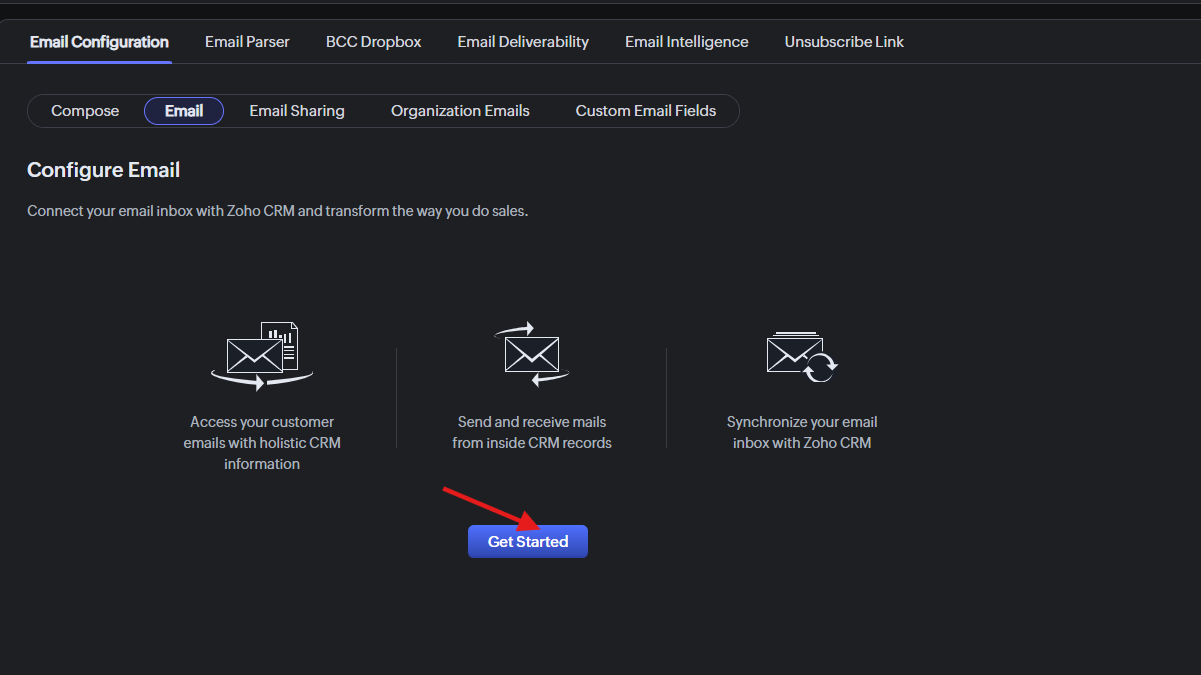Click the 'Synchronize your email inbox' caption
This screenshot has height=675, width=1201.
802,432
